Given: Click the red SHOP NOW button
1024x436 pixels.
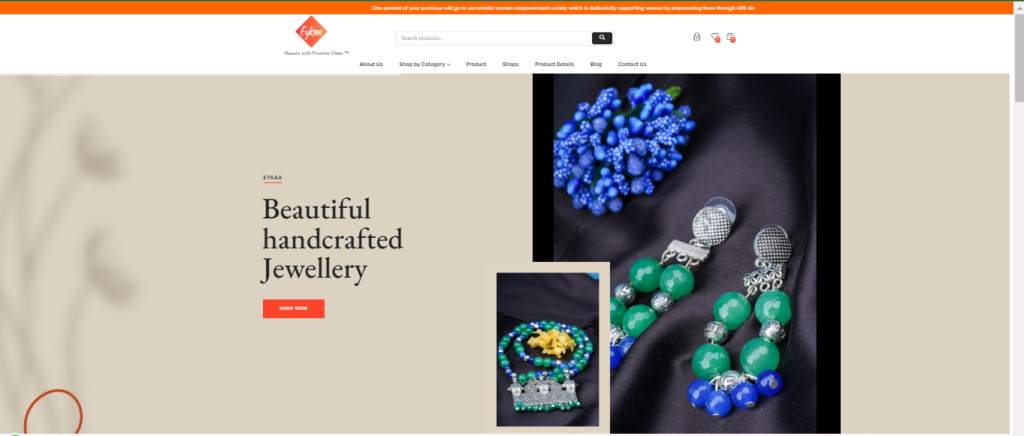Looking at the screenshot, I should tap(293, 308).
